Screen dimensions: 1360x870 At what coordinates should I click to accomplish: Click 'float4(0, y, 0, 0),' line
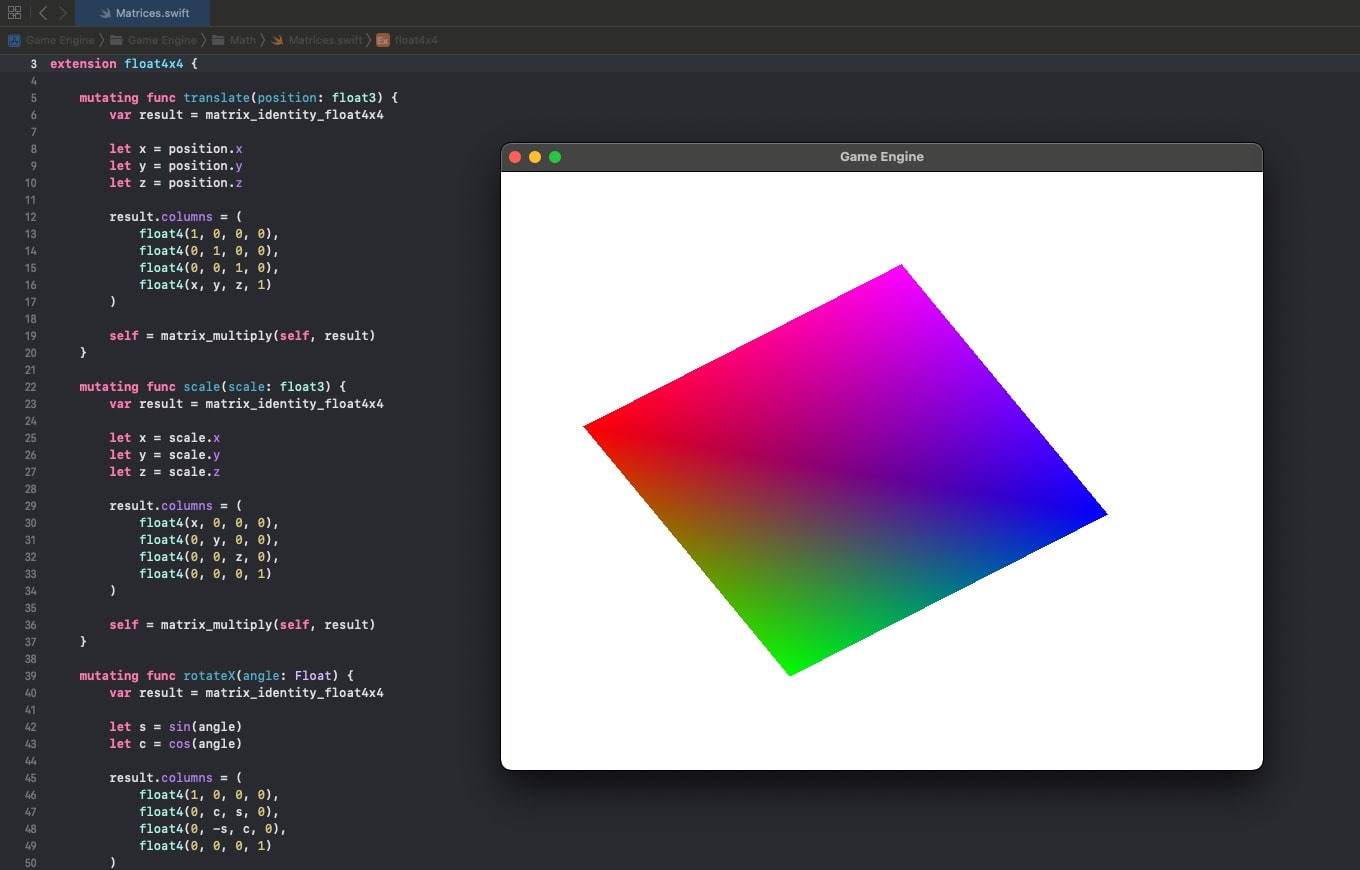coord(209,540)
